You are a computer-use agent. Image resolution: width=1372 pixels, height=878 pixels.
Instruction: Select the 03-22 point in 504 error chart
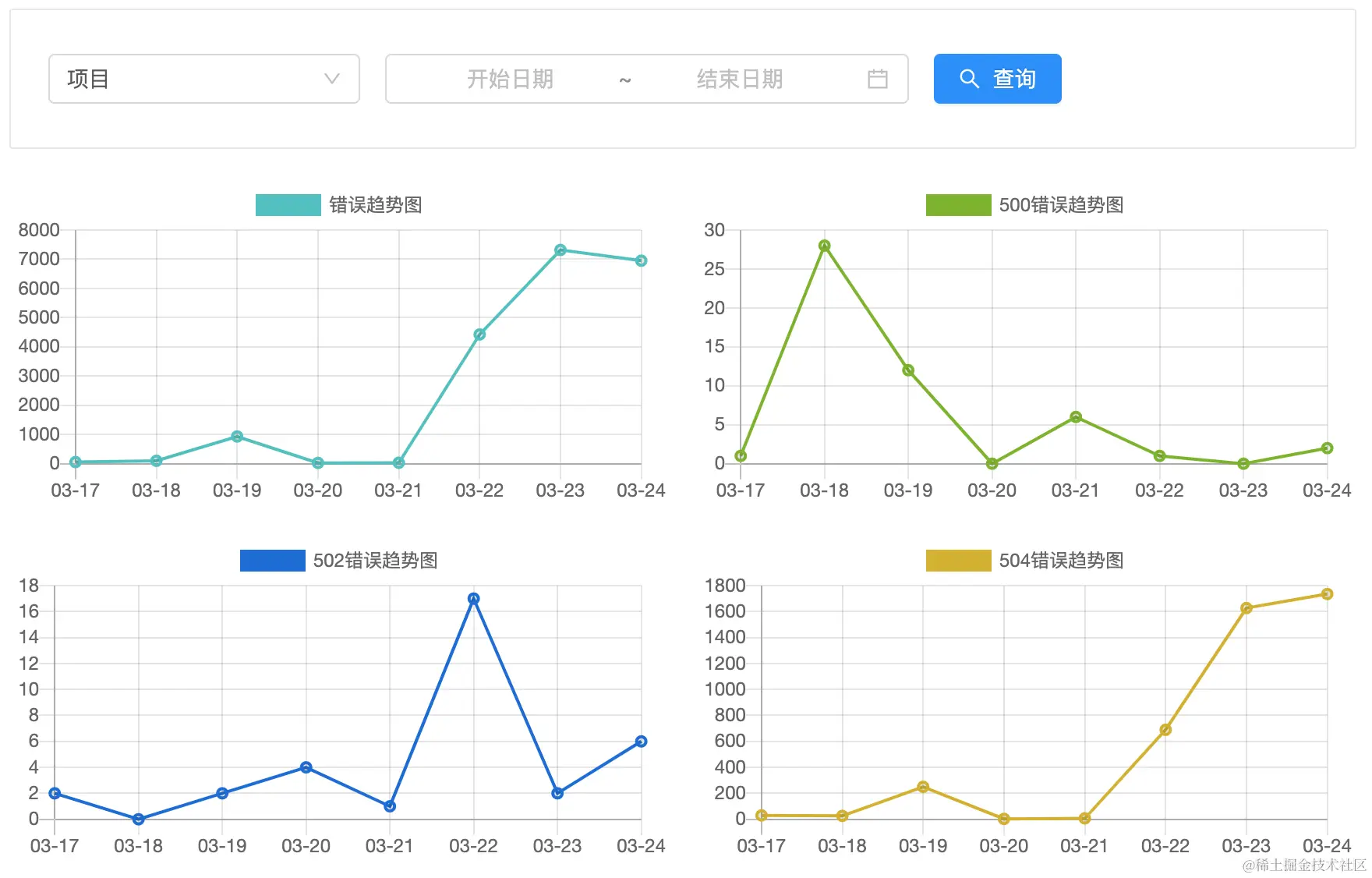pyautogui.click(x=1165, y=730)
